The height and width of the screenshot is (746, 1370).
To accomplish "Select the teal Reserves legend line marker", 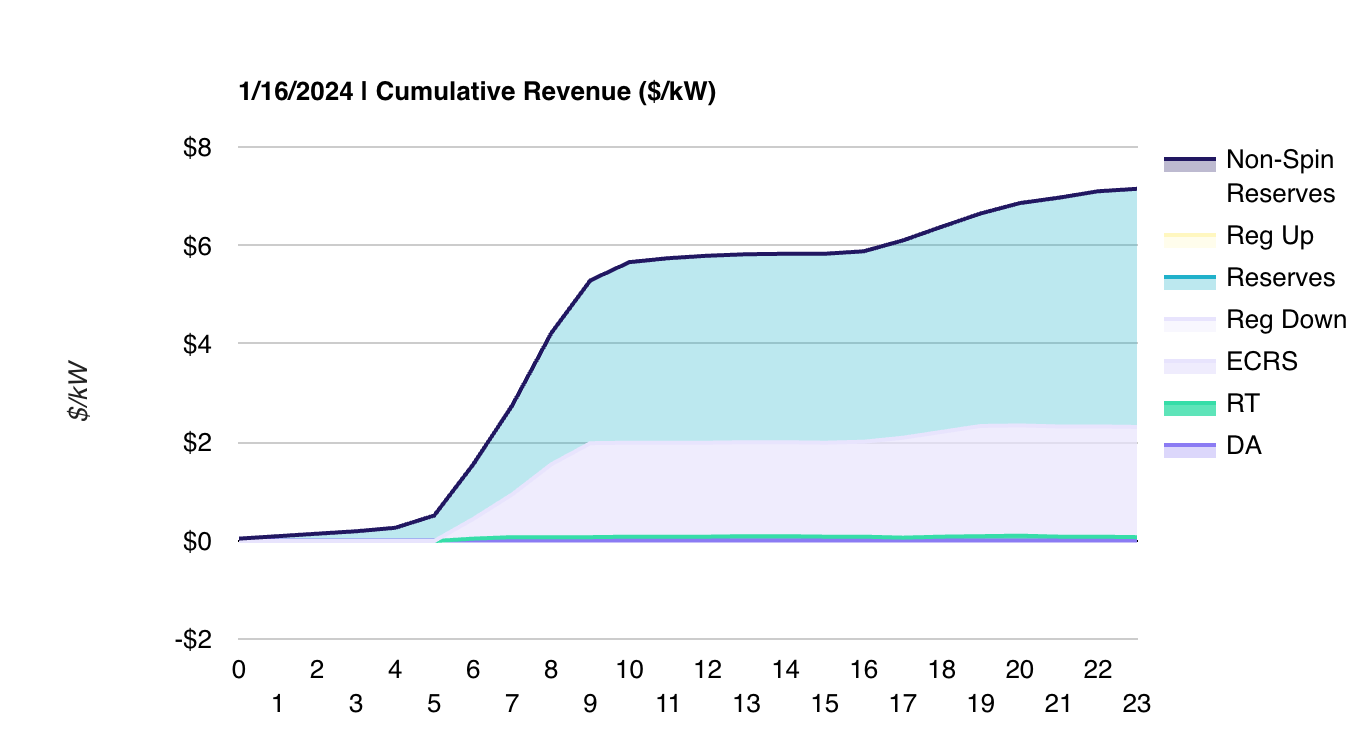I will coord(1189,279).
